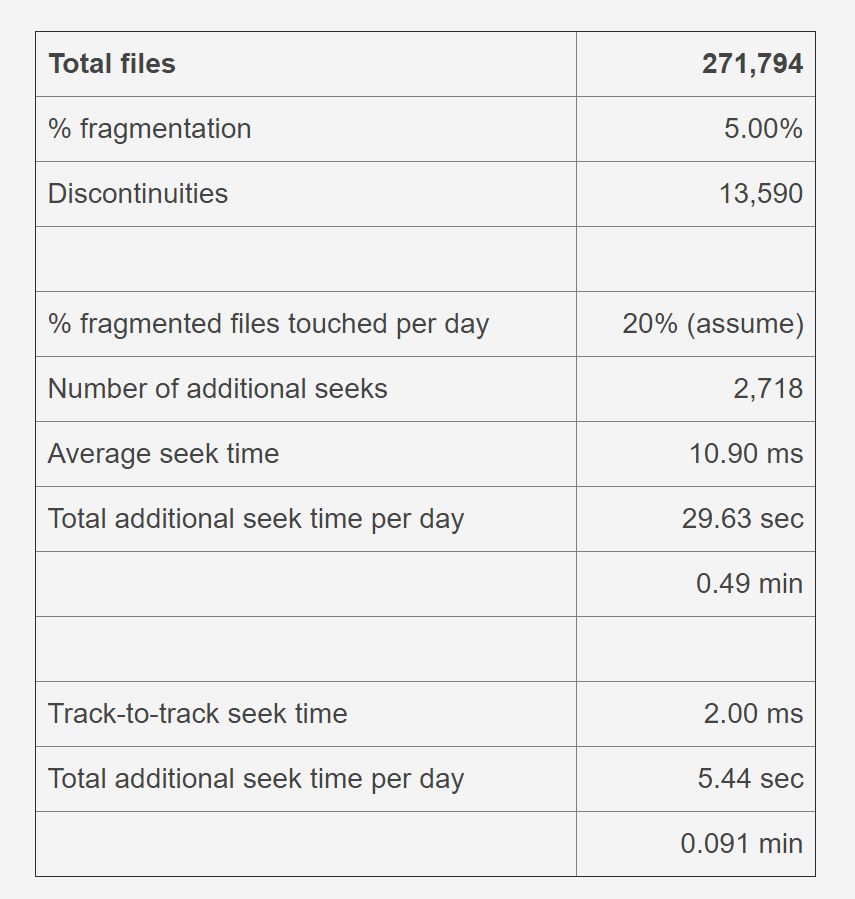Select the 271,794 total files value
Viewport: 855px width, 899px height.
point(752,64)
